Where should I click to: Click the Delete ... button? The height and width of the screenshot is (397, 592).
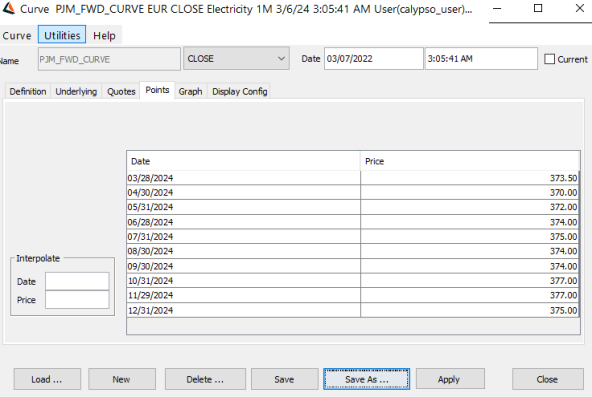click(205, 379)
